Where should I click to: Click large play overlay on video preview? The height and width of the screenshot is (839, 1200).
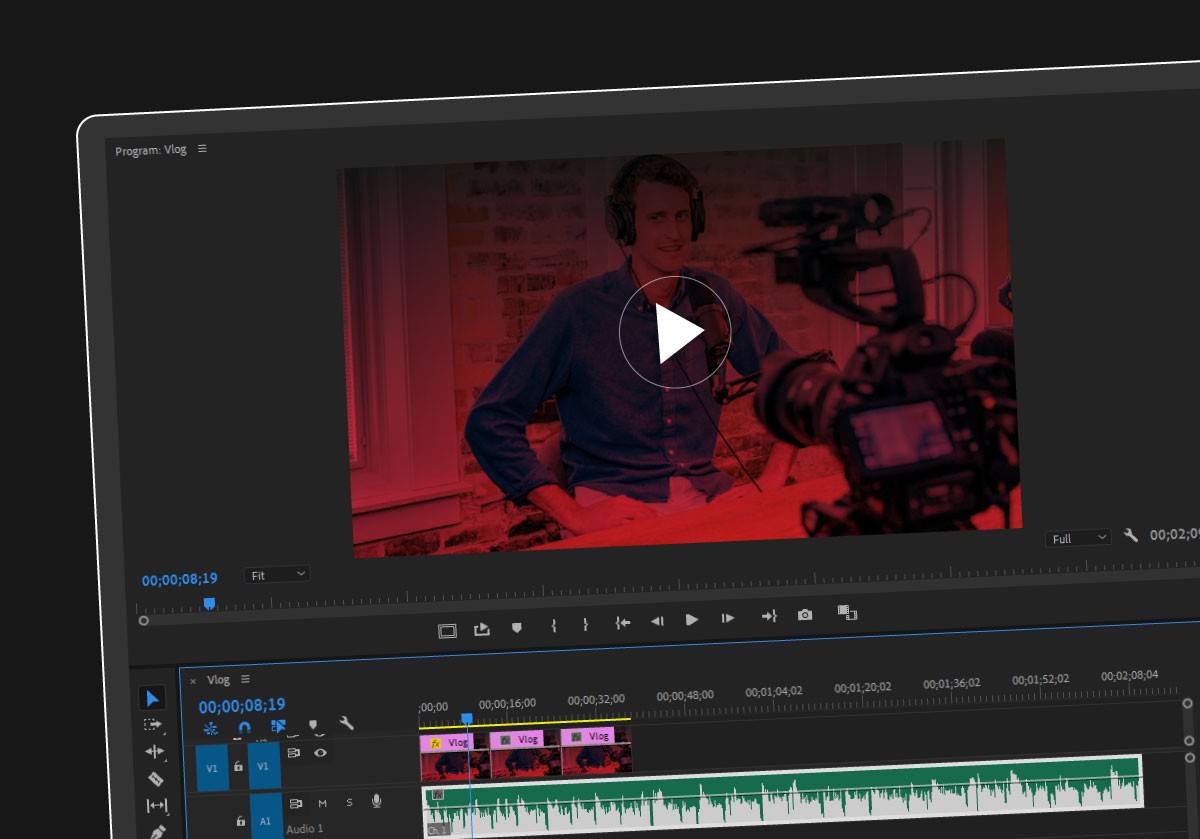pyautogui.click(x=676, y=332)
